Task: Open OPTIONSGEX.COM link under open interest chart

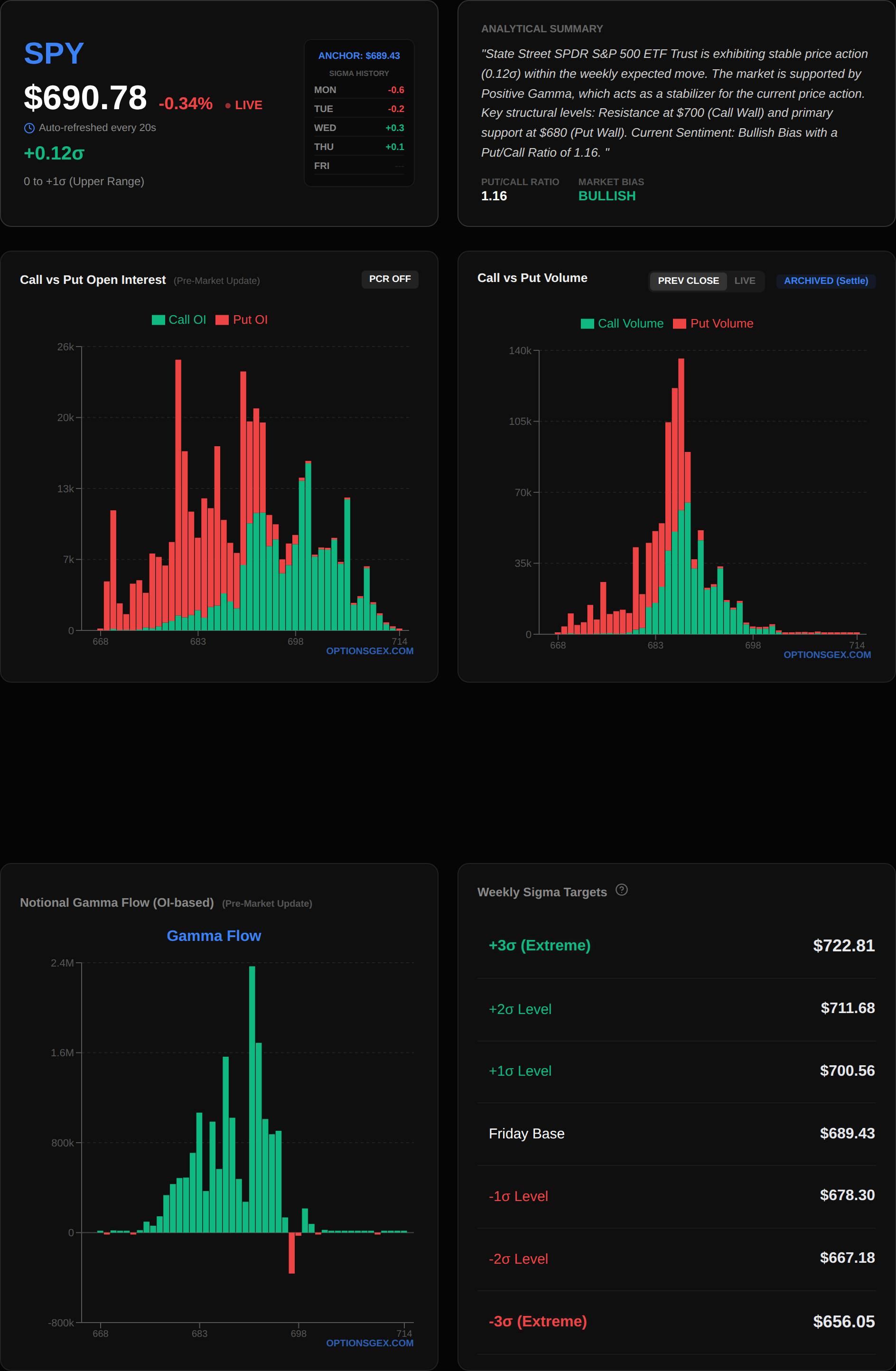Action: (370, 651)
